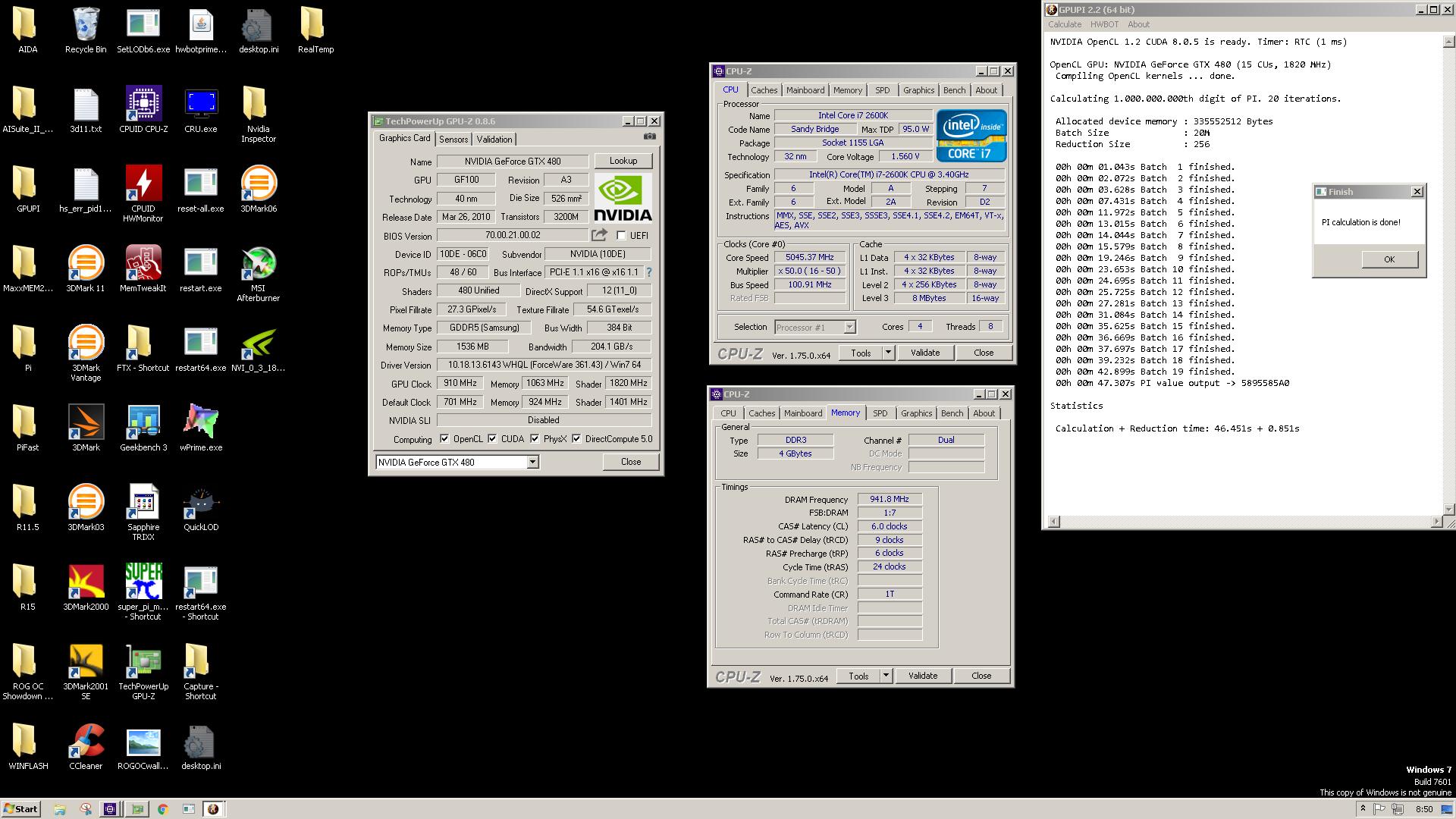Expand GPU selection dropdown in GPU-Z
Screen dimensions: 1456x819
click(x=532, y=463)
